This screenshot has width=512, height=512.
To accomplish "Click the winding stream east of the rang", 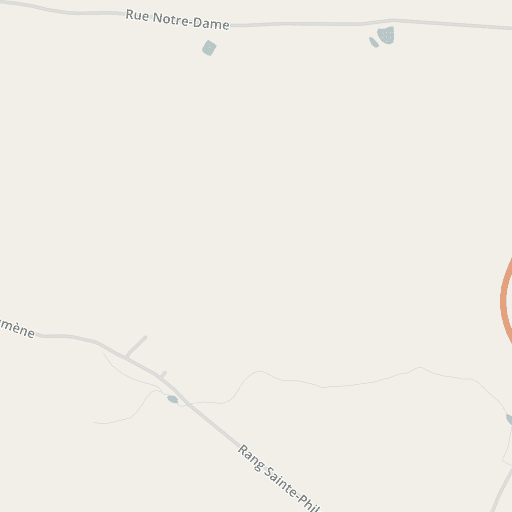I will point(333,383).
